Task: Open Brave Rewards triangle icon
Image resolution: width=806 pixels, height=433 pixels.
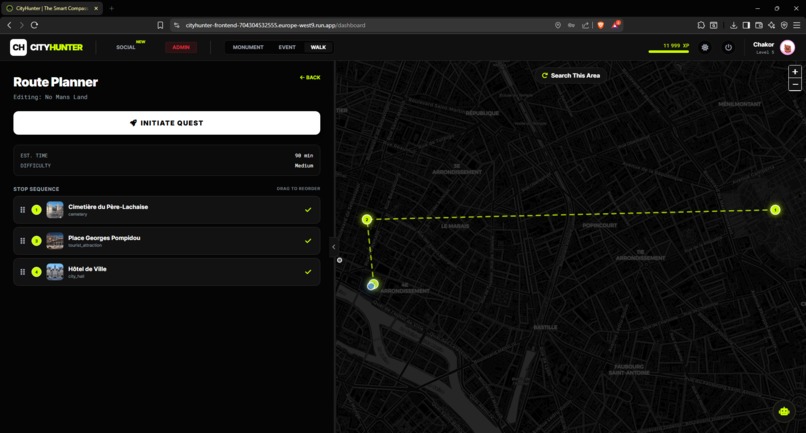Action: point(616,25)
